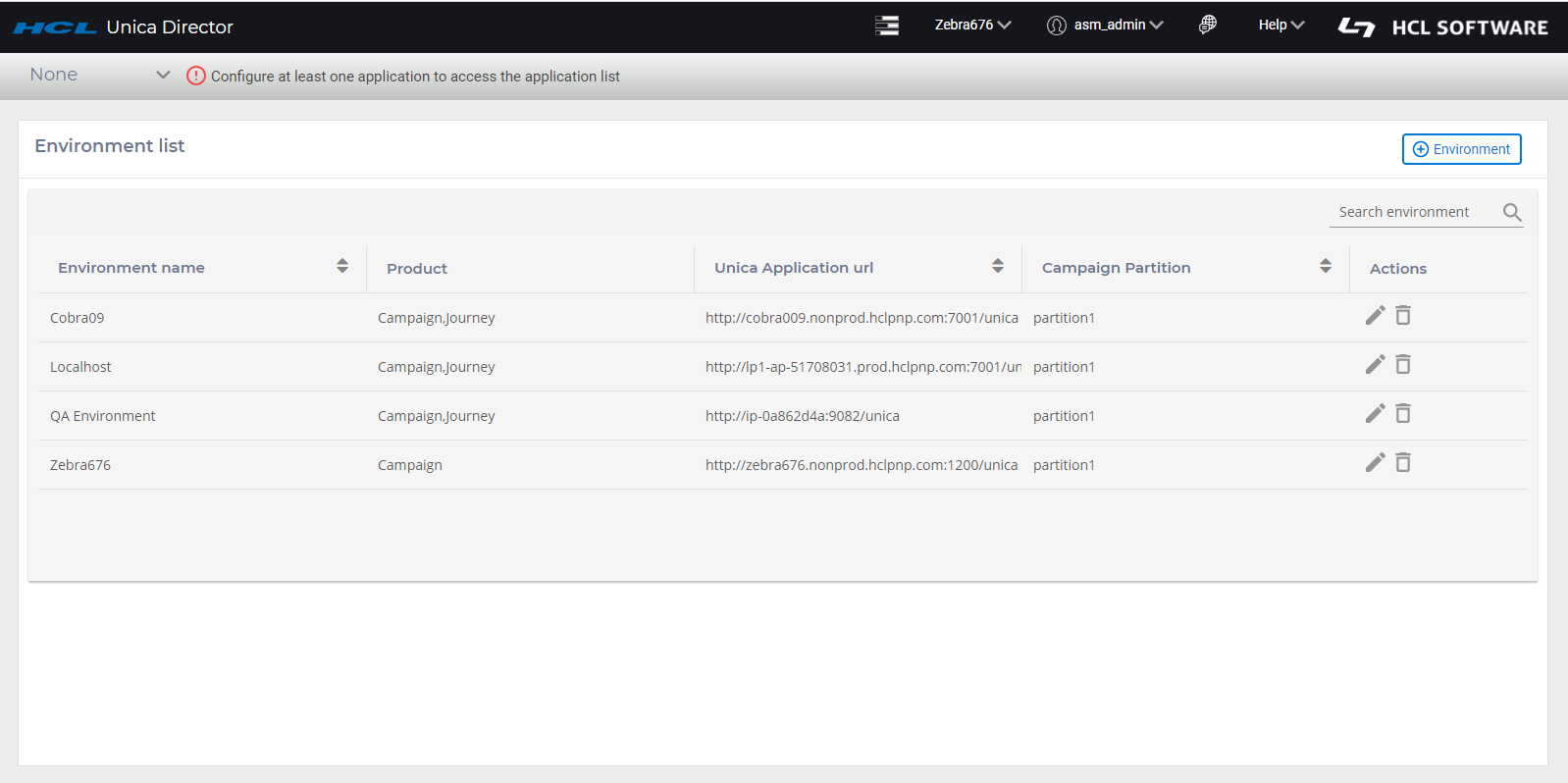Edit the QA Environment row
This screenshot has height=783, width=1568.
tap(1375, 413)
